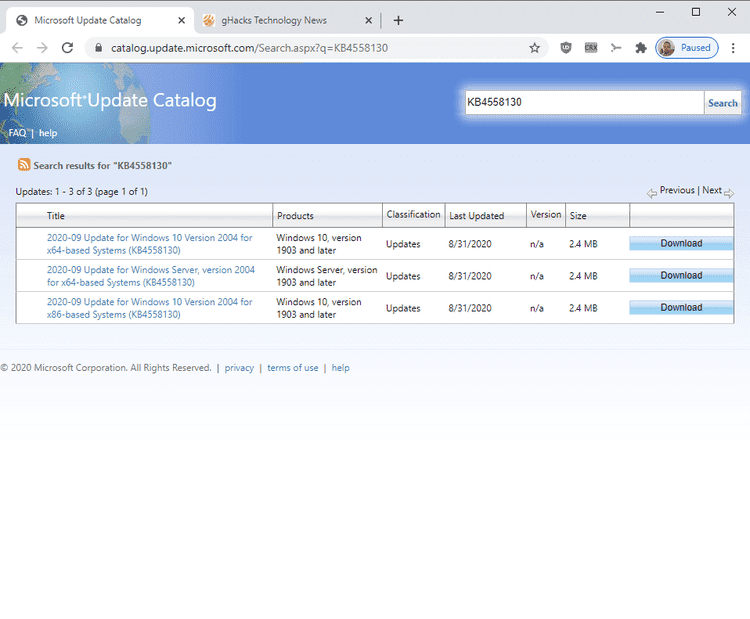Image resolution: width=750 pixels, height=619 pixels.
Task: Click the help link in footer
Action: pyautogui.click(x=341, y=368)
